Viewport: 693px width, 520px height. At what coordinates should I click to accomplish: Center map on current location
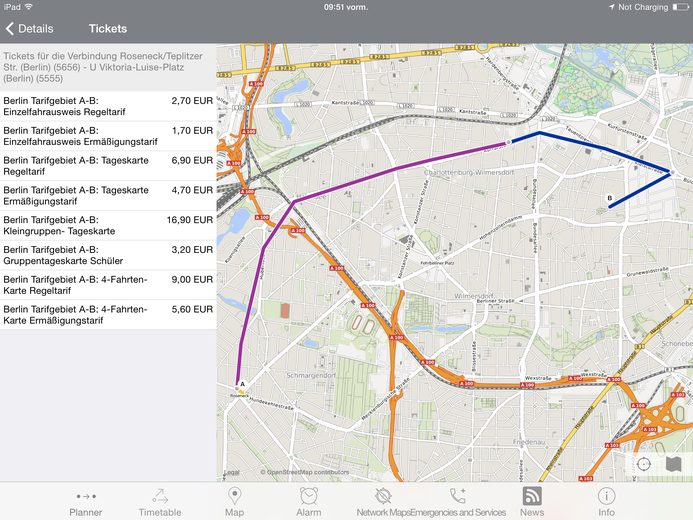pyautogui.click(x=644, y=464)
